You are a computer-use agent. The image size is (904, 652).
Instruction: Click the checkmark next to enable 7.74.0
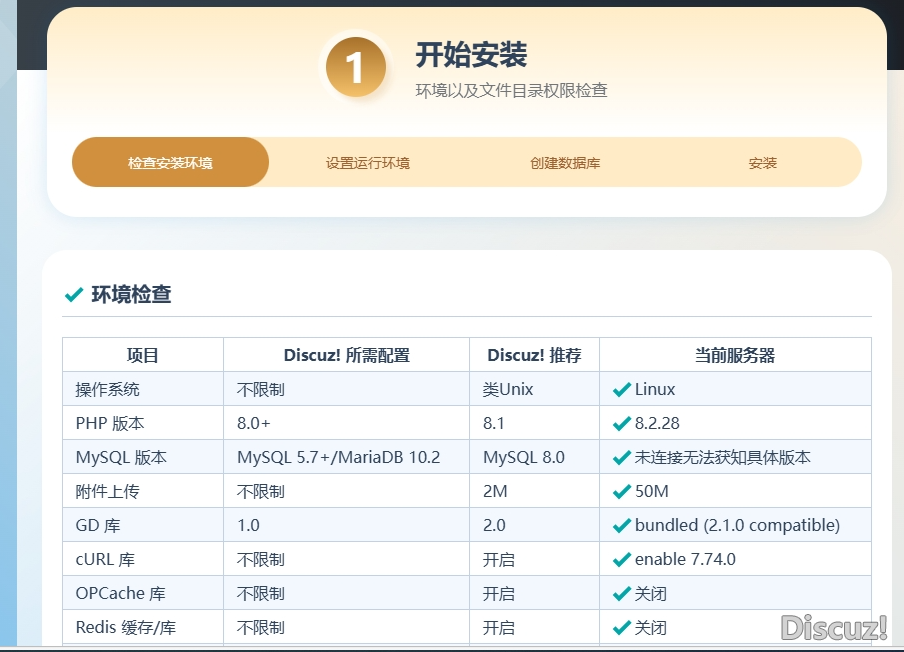pos(622,559)
